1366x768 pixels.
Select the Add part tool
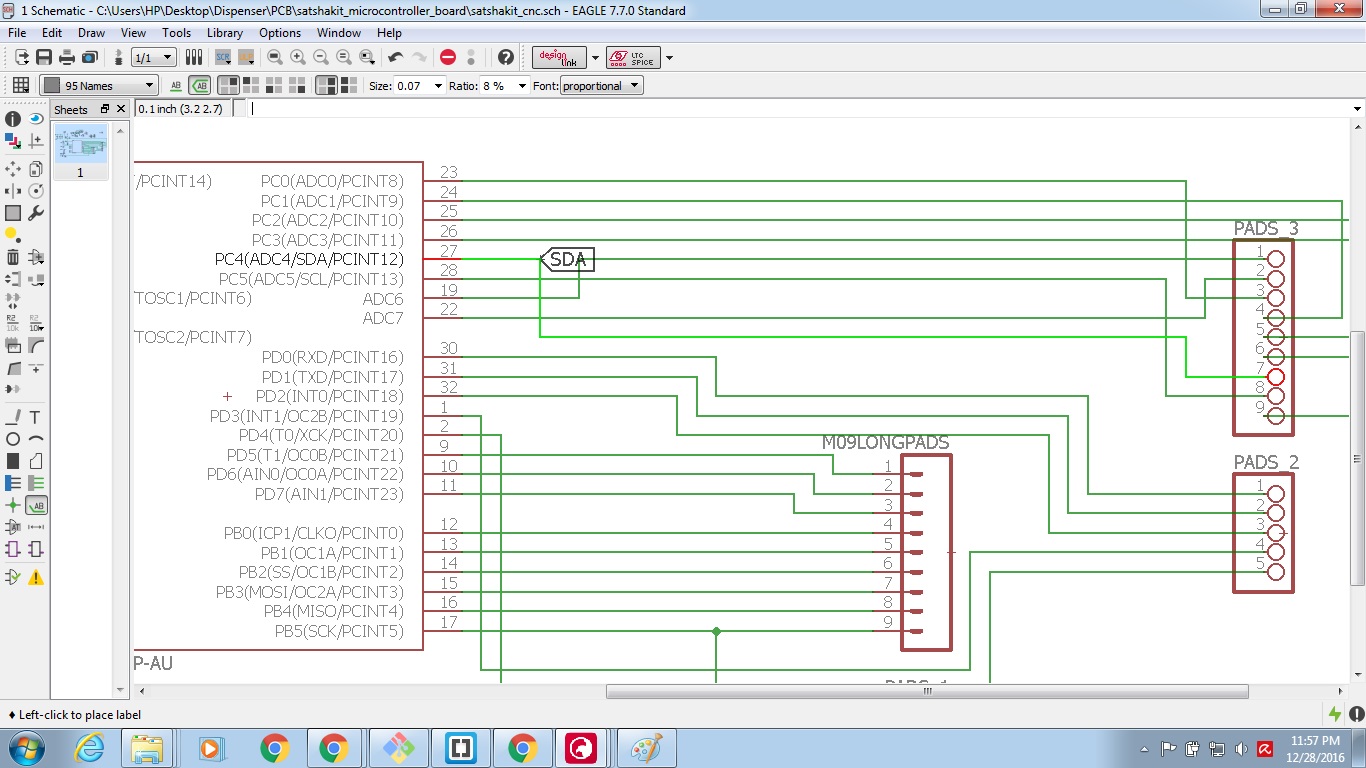pyautogui.click(x=36, y=257)
